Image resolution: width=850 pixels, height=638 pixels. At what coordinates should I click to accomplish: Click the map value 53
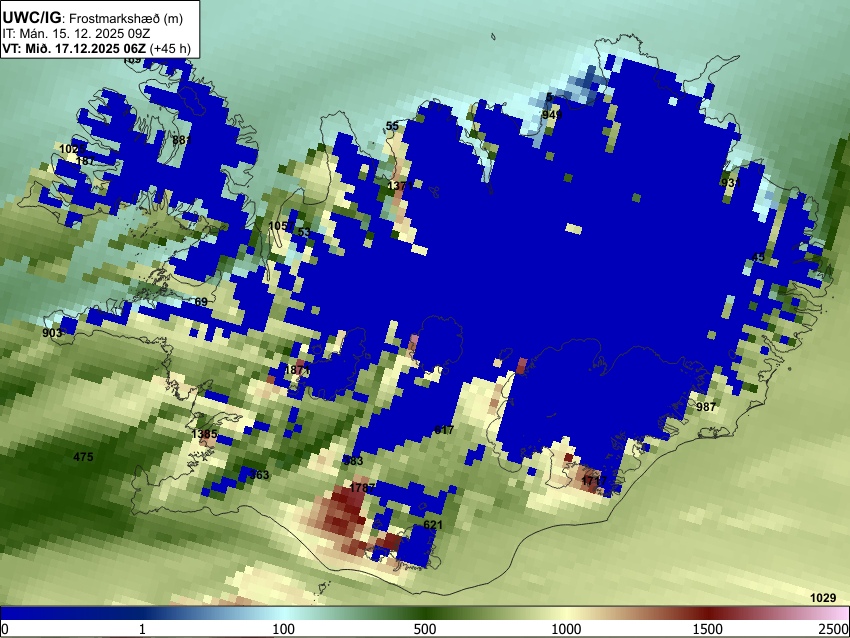[x=304, y=233]
